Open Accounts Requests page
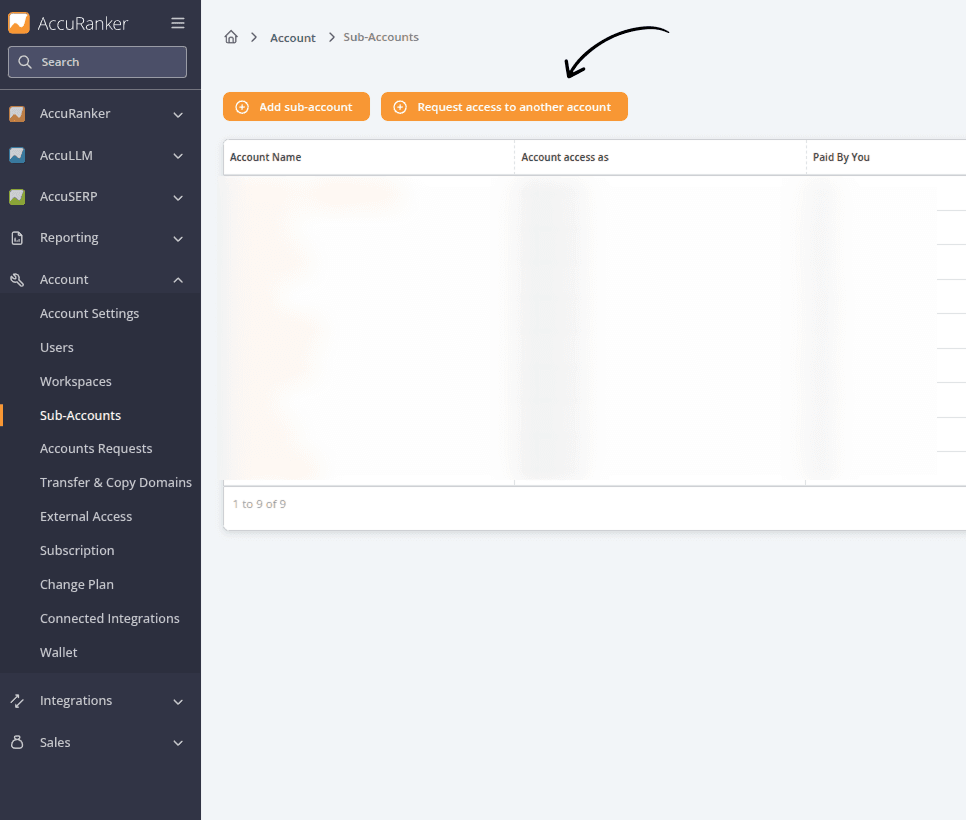This screenshot has height=820, width=966. coord(96,449)
